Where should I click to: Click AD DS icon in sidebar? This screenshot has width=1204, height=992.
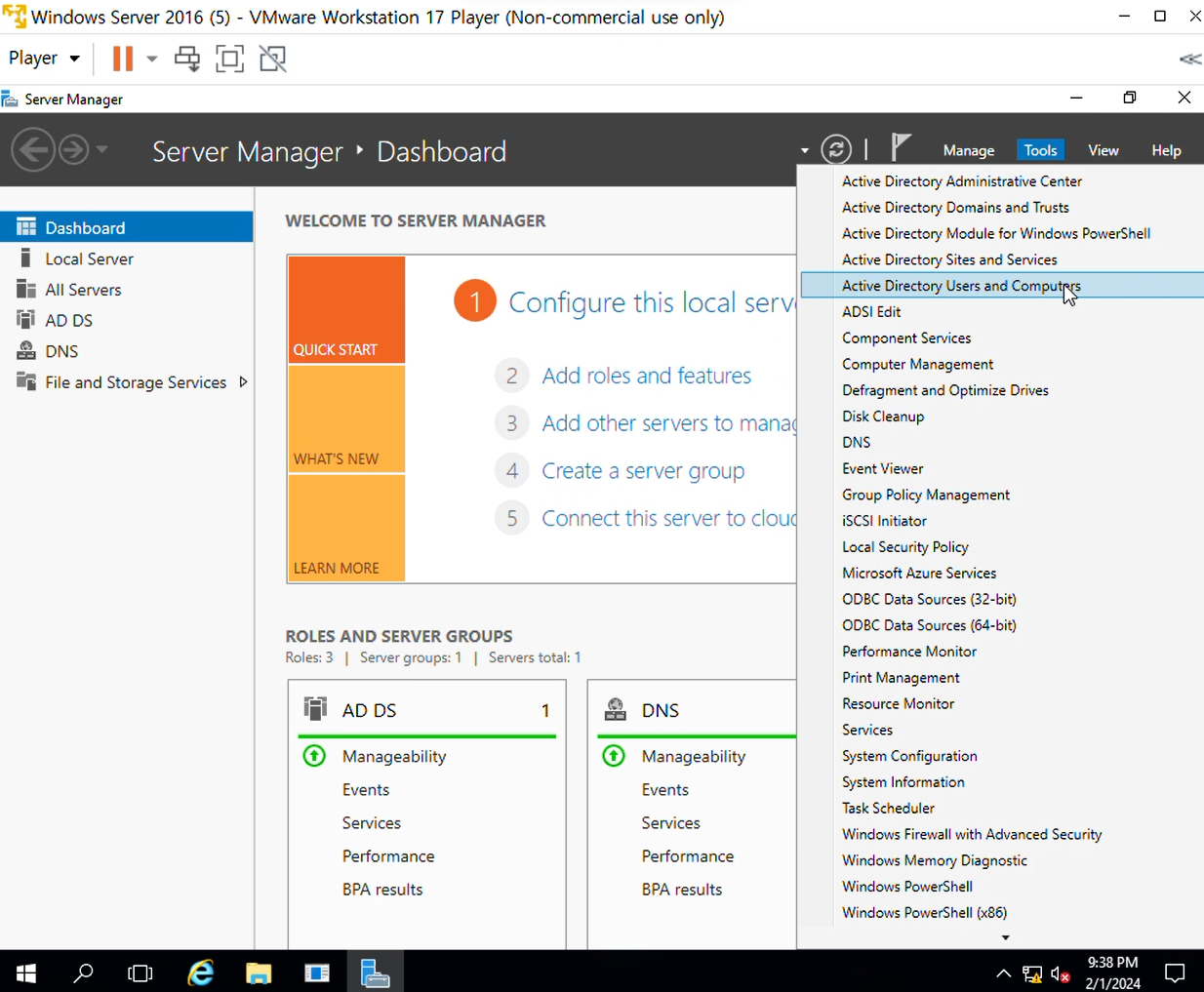click(x=26, y=320)
